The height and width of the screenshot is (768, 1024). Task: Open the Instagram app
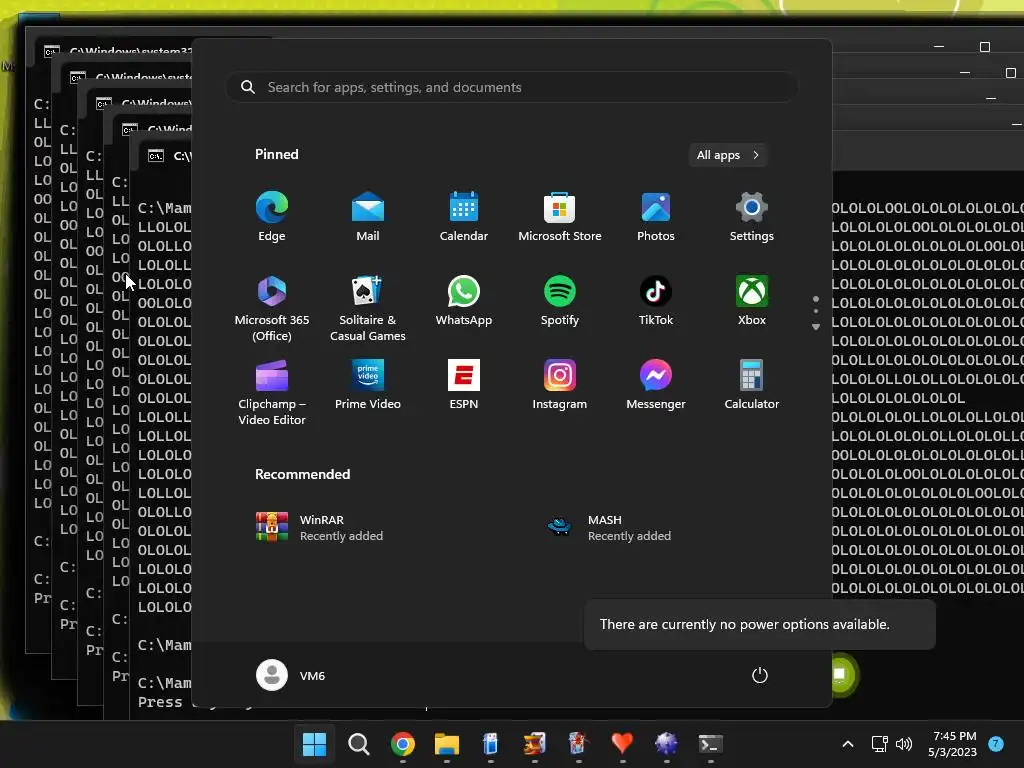[560, 385]
